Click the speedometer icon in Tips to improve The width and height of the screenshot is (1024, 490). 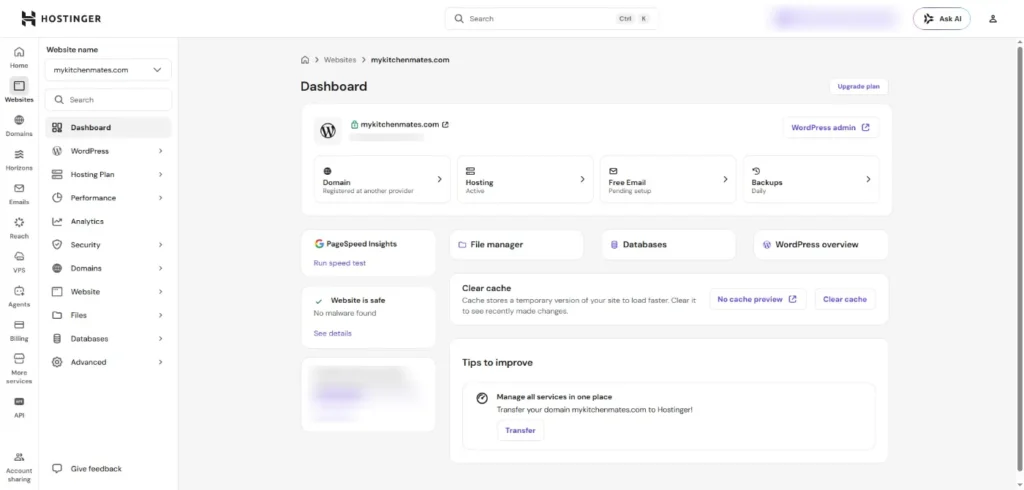tap(482, 398)
